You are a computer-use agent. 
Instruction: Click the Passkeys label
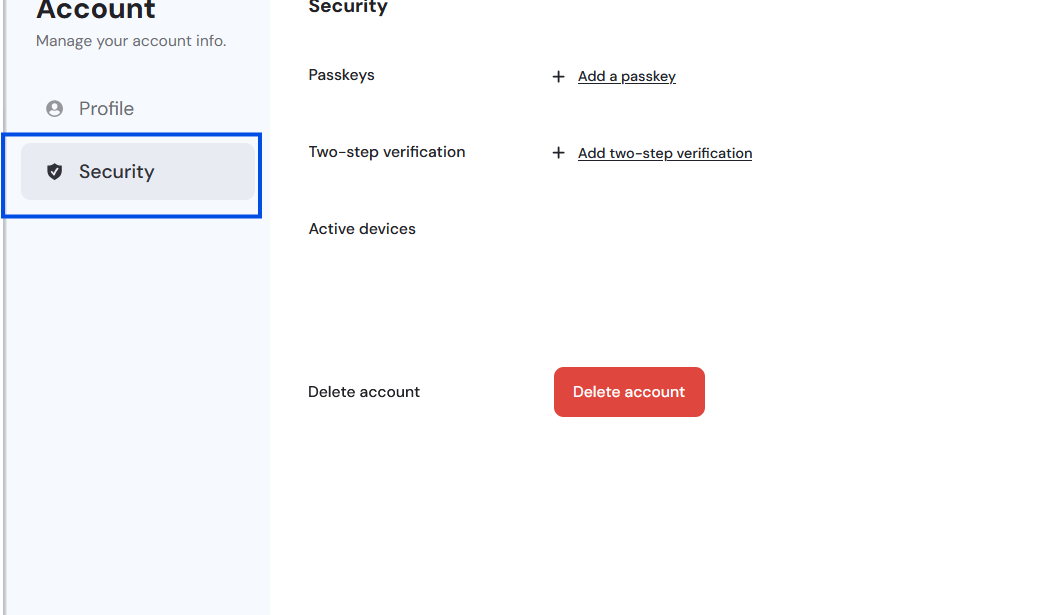pos(341,75)
